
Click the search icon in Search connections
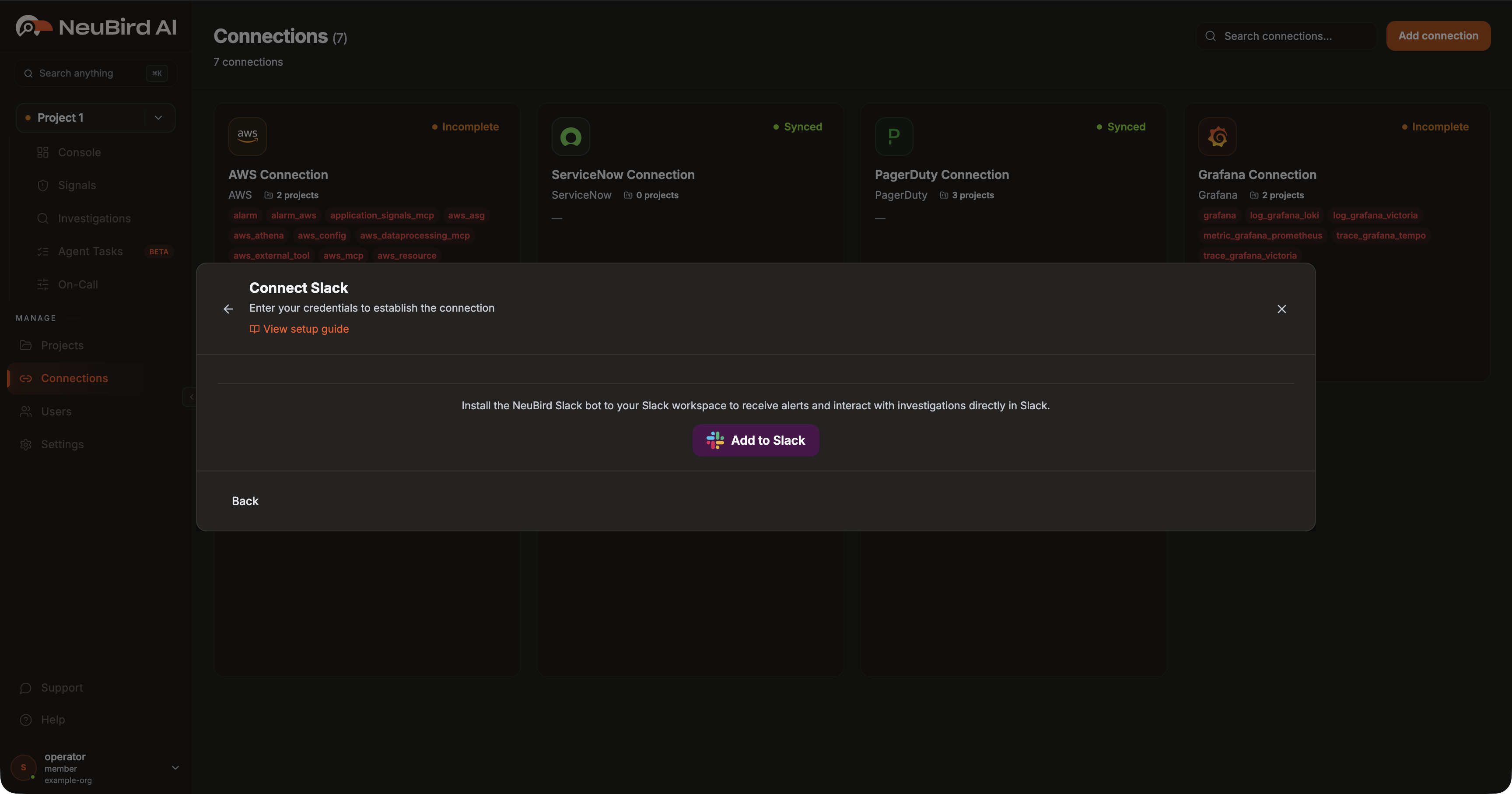pyautogui.click(x=1210, y=36)
